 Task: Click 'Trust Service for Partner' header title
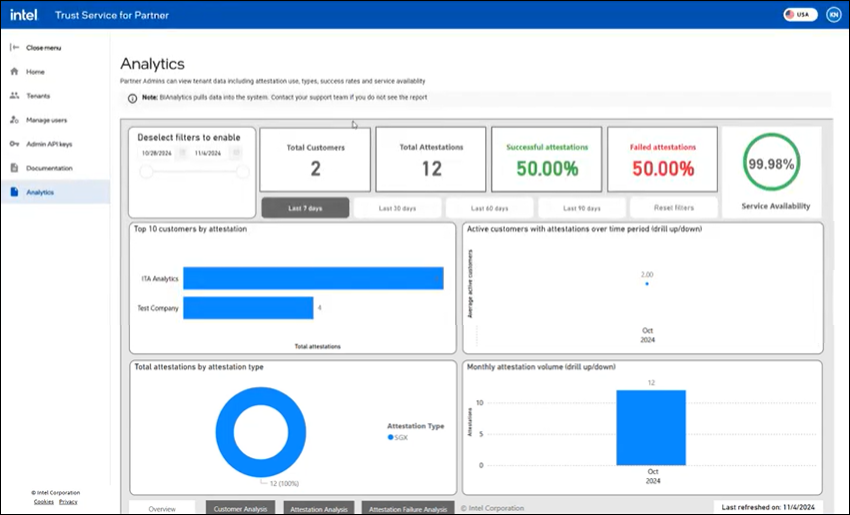point(112,15)
